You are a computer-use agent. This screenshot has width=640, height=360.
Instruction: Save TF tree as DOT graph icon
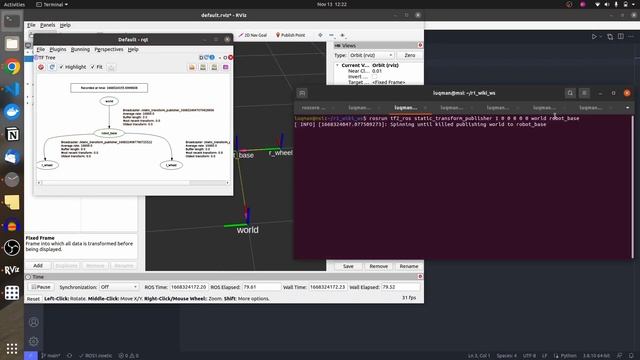click(203, 67)
